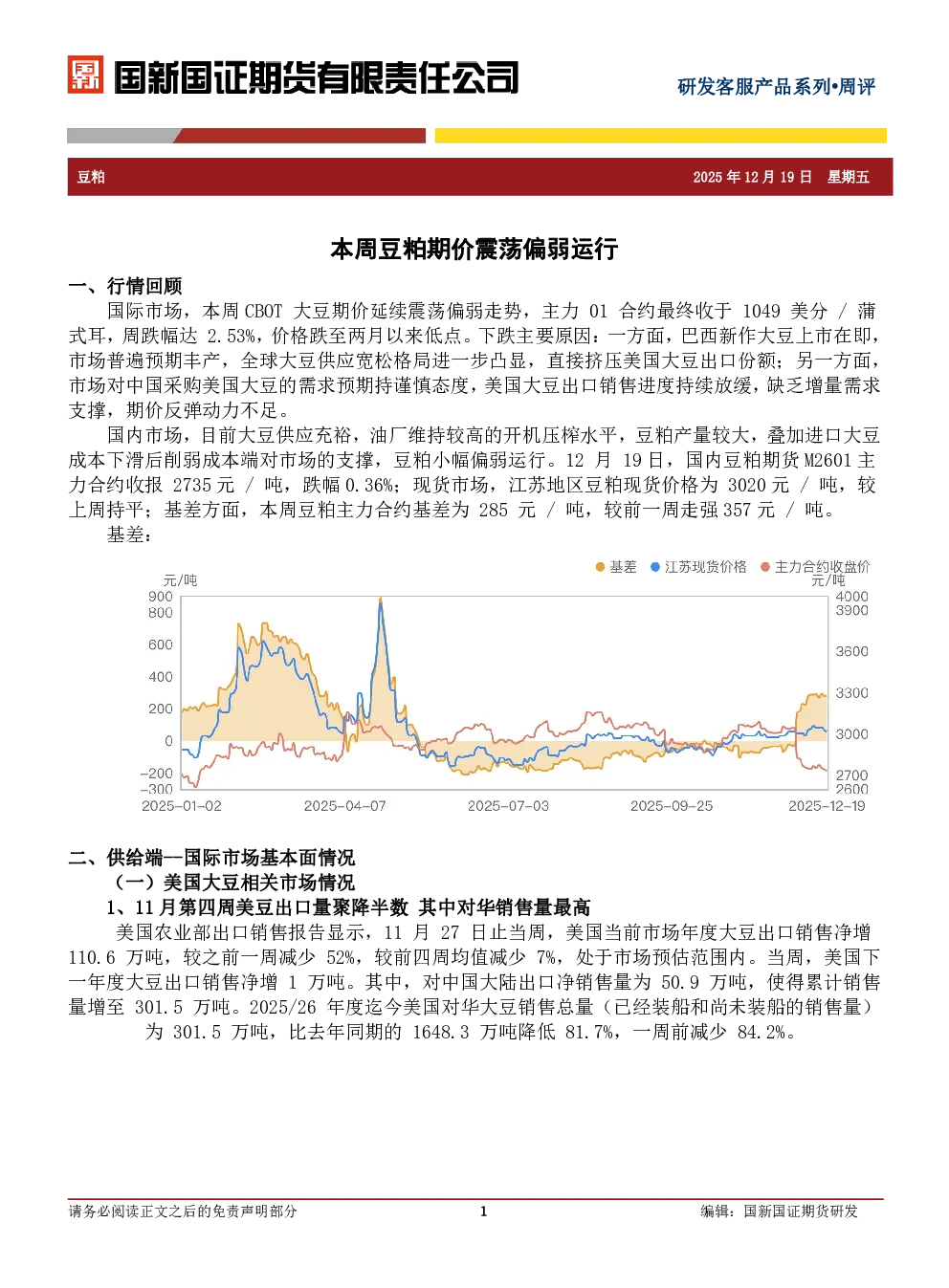The width and height of the screenshot is (949, 1288).
Task: Click the 2025-04-07 x-axis date label
Action: coord(345,806)
